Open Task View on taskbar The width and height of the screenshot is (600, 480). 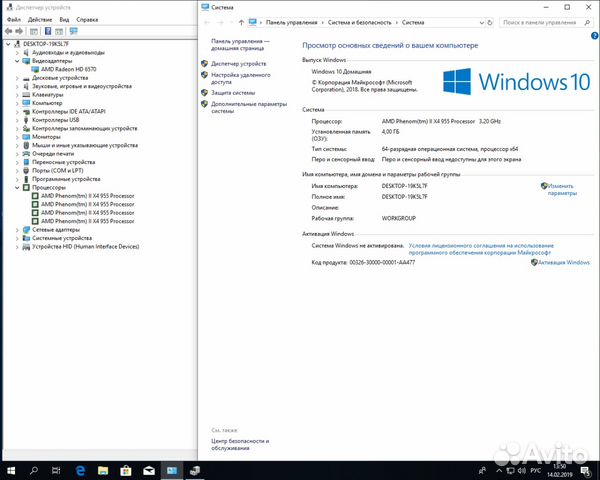point(56,470)
